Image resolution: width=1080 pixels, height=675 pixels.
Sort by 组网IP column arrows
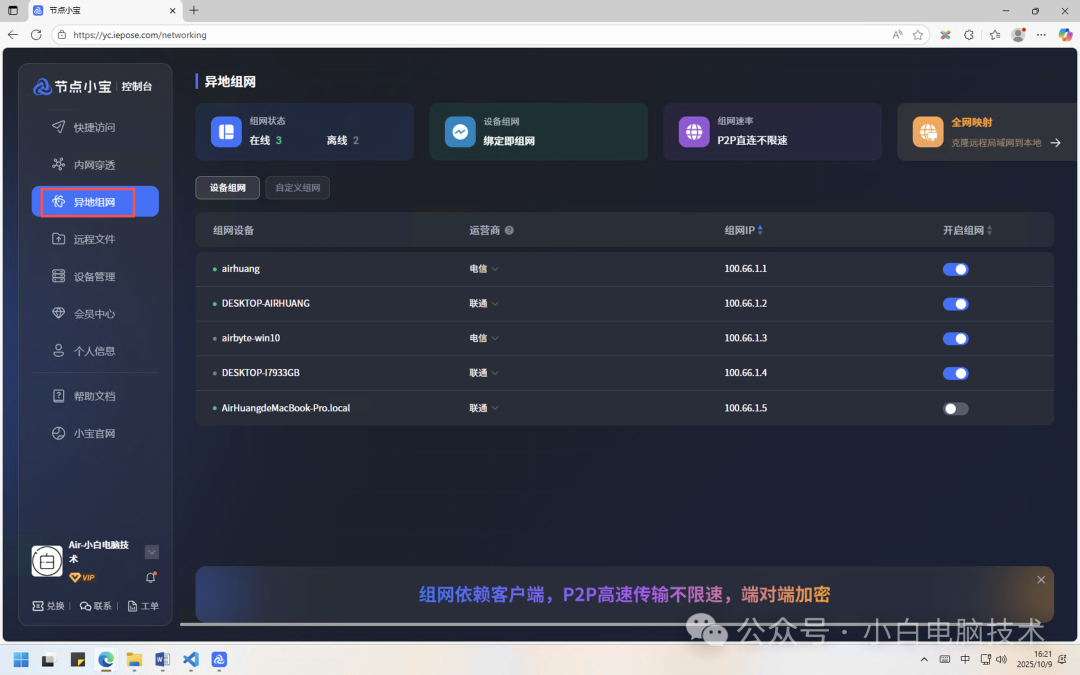760,230
